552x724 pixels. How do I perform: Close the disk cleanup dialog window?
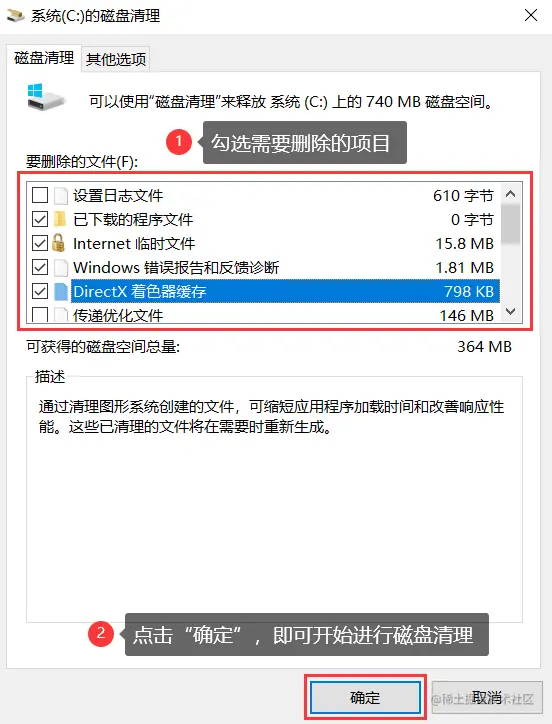[531, 15]
